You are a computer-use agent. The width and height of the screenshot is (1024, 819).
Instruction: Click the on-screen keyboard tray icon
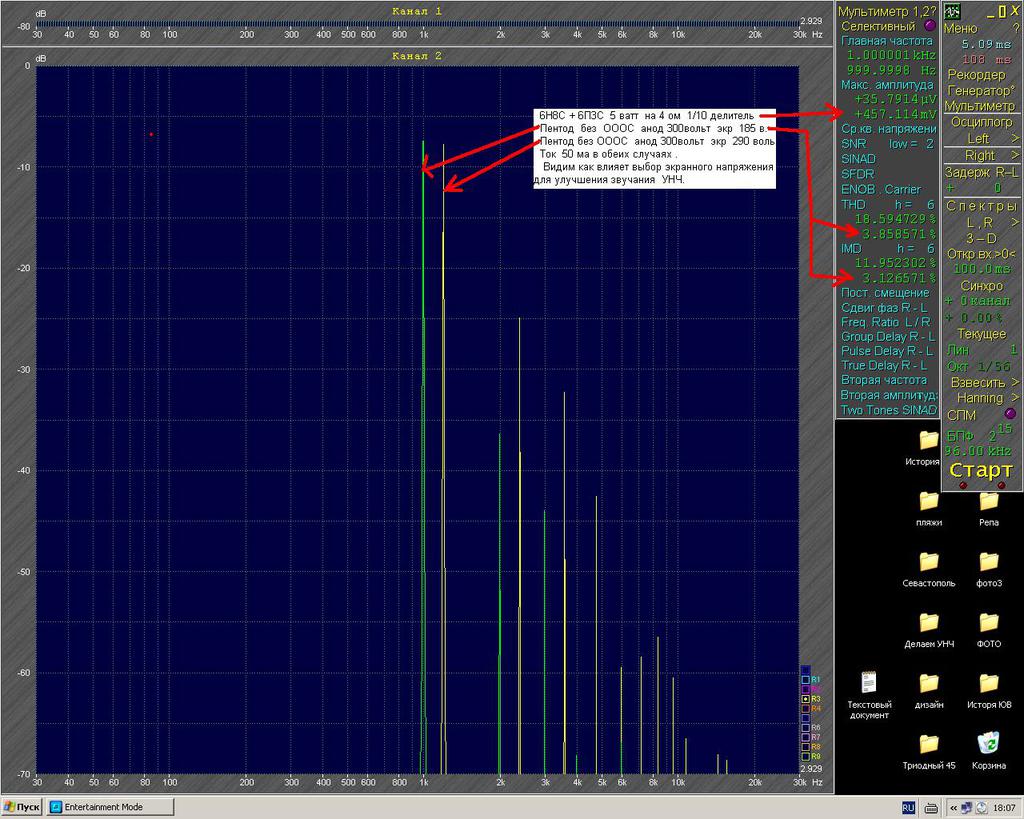click(x=932, y=808)
